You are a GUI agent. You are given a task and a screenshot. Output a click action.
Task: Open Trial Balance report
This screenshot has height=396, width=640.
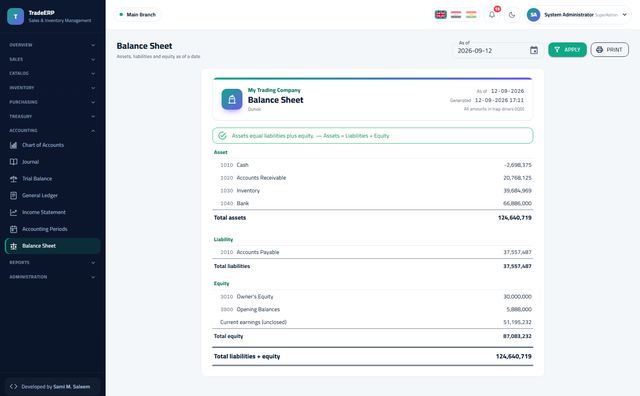click(52, 179)
